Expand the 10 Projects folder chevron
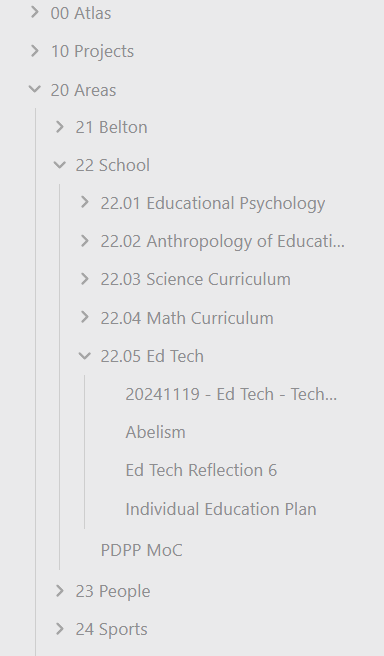The image size is (384, 656). point(35,51)
